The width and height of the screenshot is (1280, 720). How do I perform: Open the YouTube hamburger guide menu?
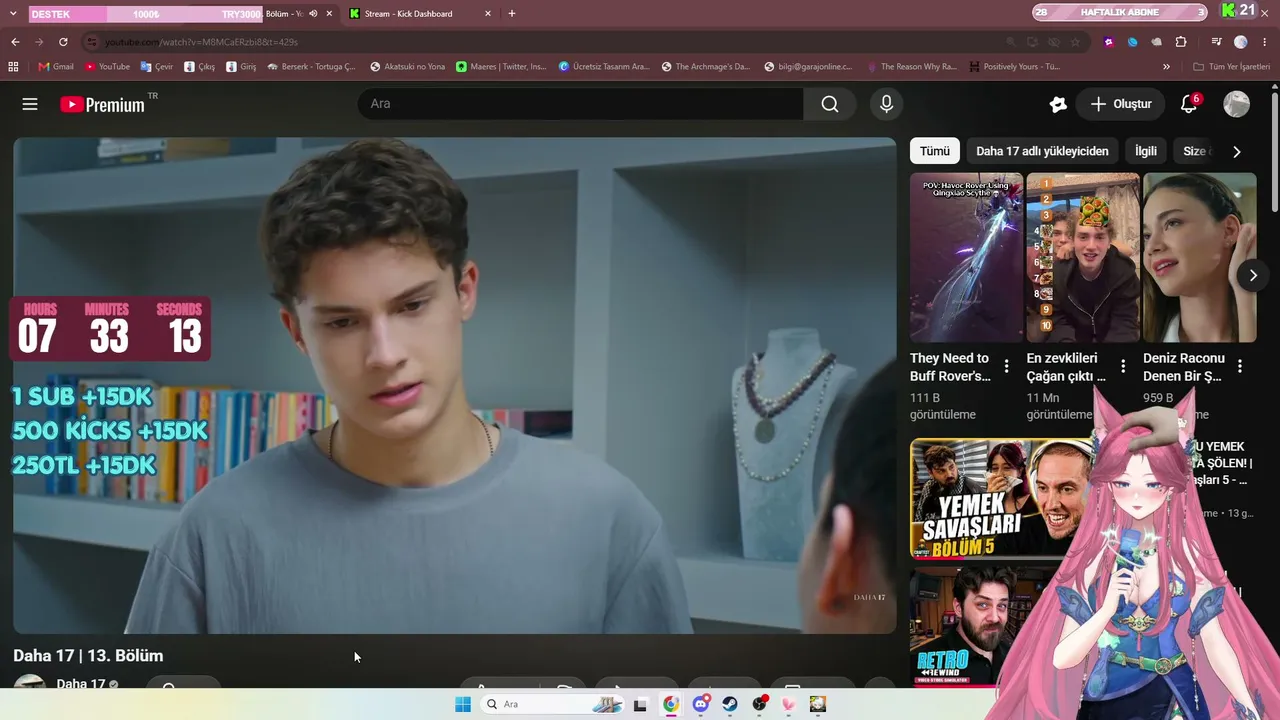(x=30, y=104)
